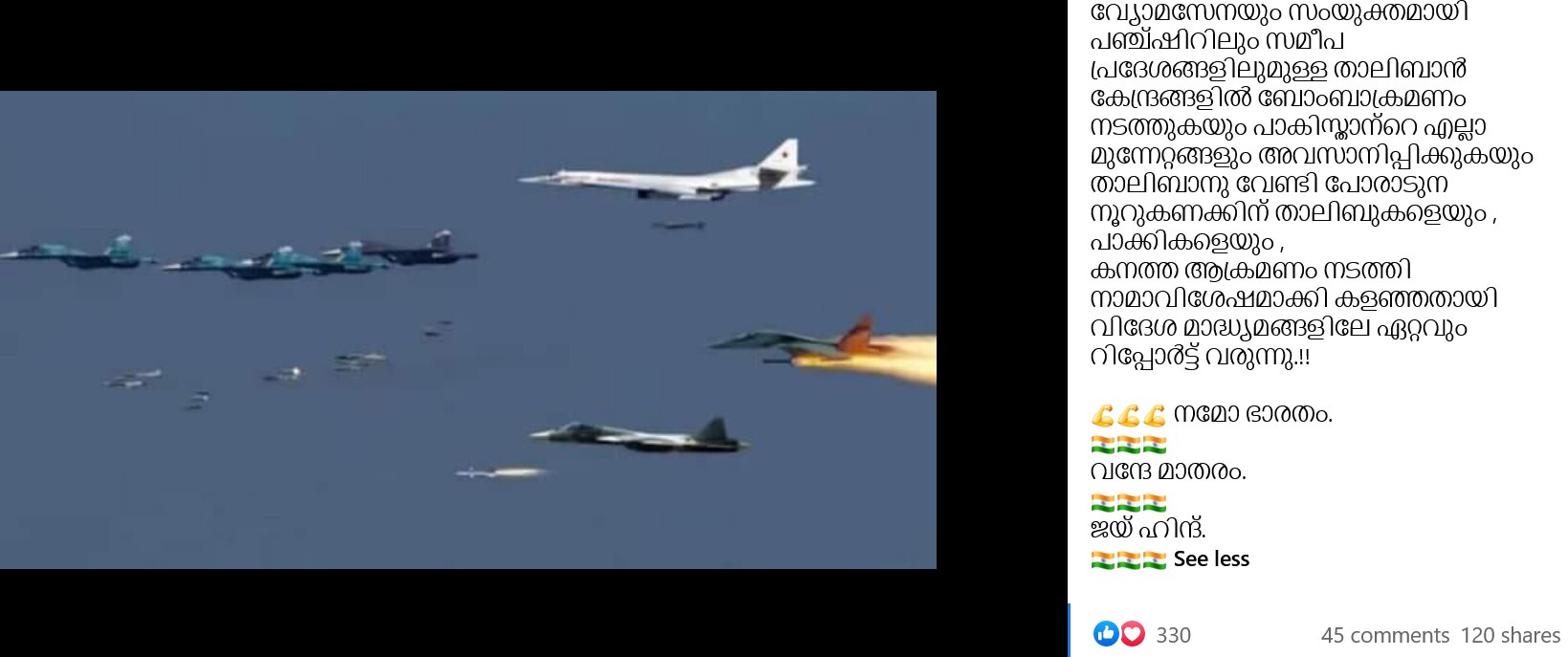This screenshot has height=657, width=1568.
Task: Click the Indian flag emojis above ജയ് ഹിന്ദ്
Action: click(1128, 503)
